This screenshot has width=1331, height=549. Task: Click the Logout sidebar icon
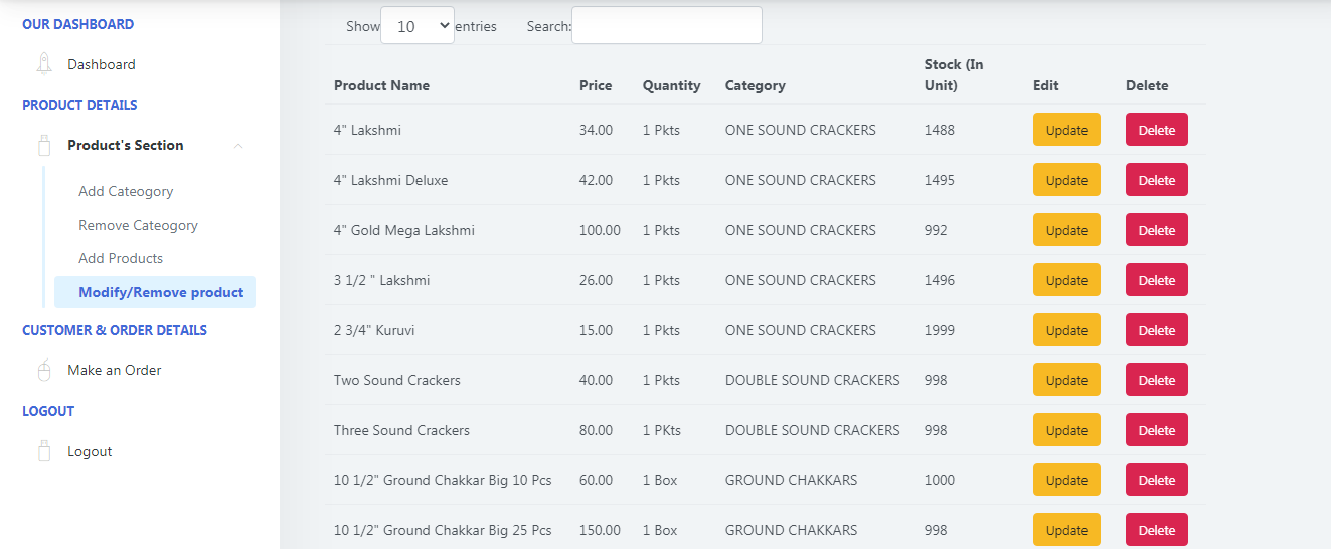(x=44, y=451)
